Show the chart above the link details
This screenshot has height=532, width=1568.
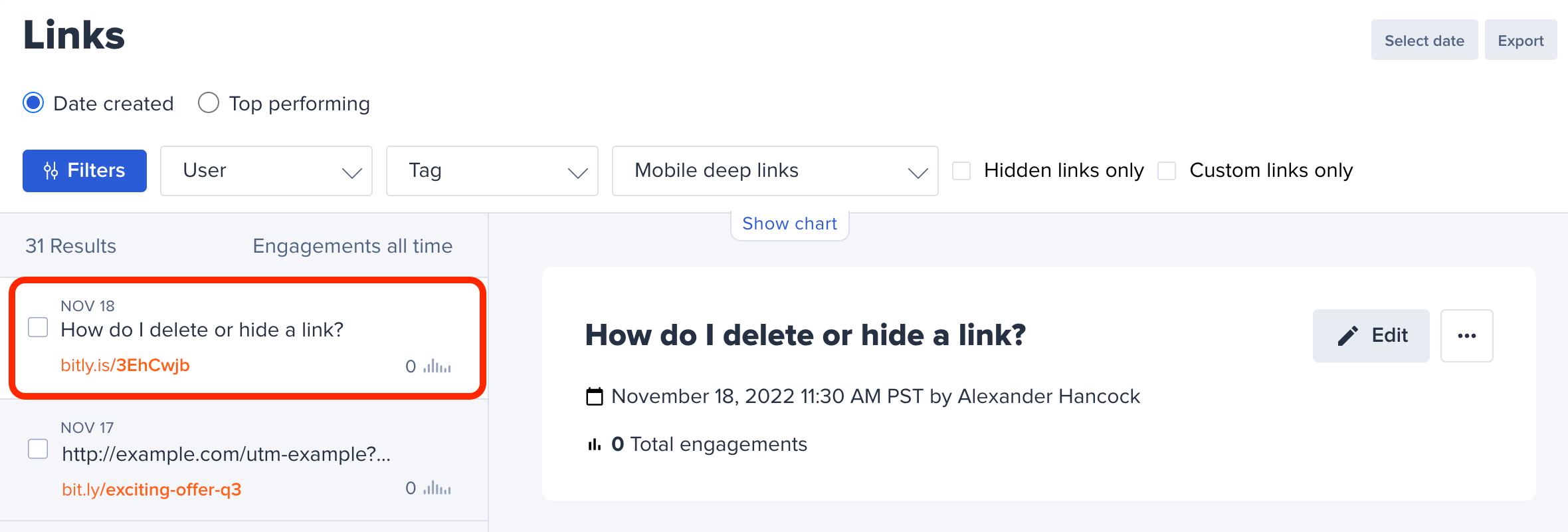pos(789,223)
